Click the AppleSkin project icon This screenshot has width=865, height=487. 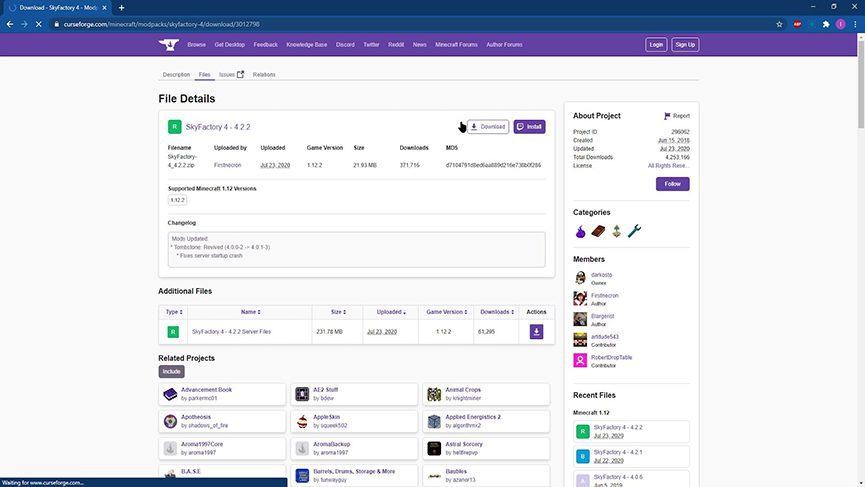(x=302, y=421)
